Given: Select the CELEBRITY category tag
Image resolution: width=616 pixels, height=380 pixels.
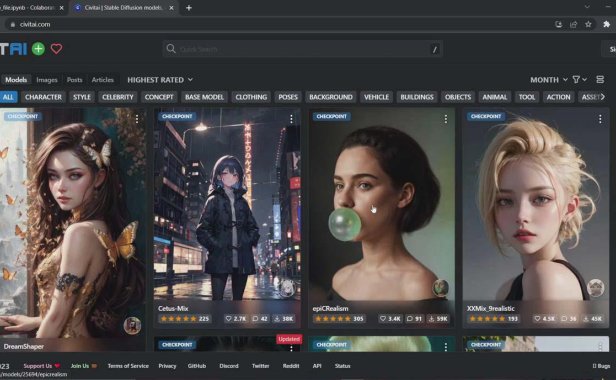Looking at the screenshot, I should [x=117, y=97].
